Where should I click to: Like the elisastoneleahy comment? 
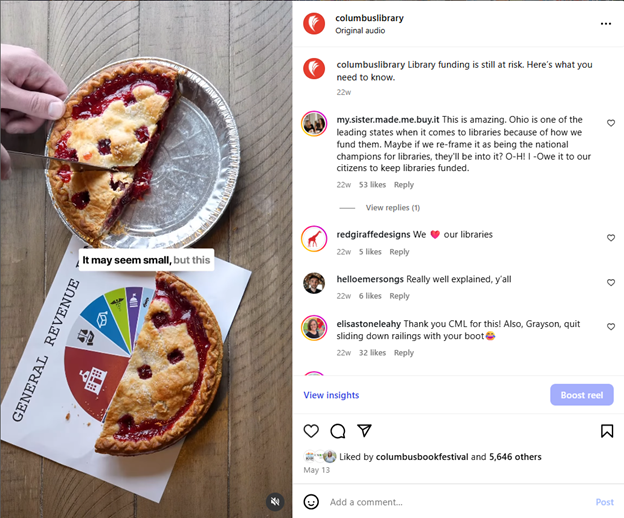point(611,327)
